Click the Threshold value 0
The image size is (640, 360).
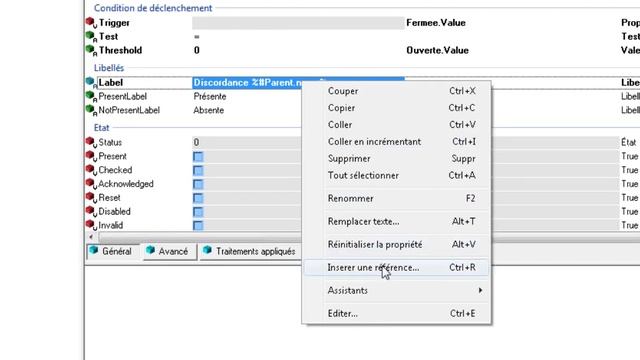click(x=197, y=50)
